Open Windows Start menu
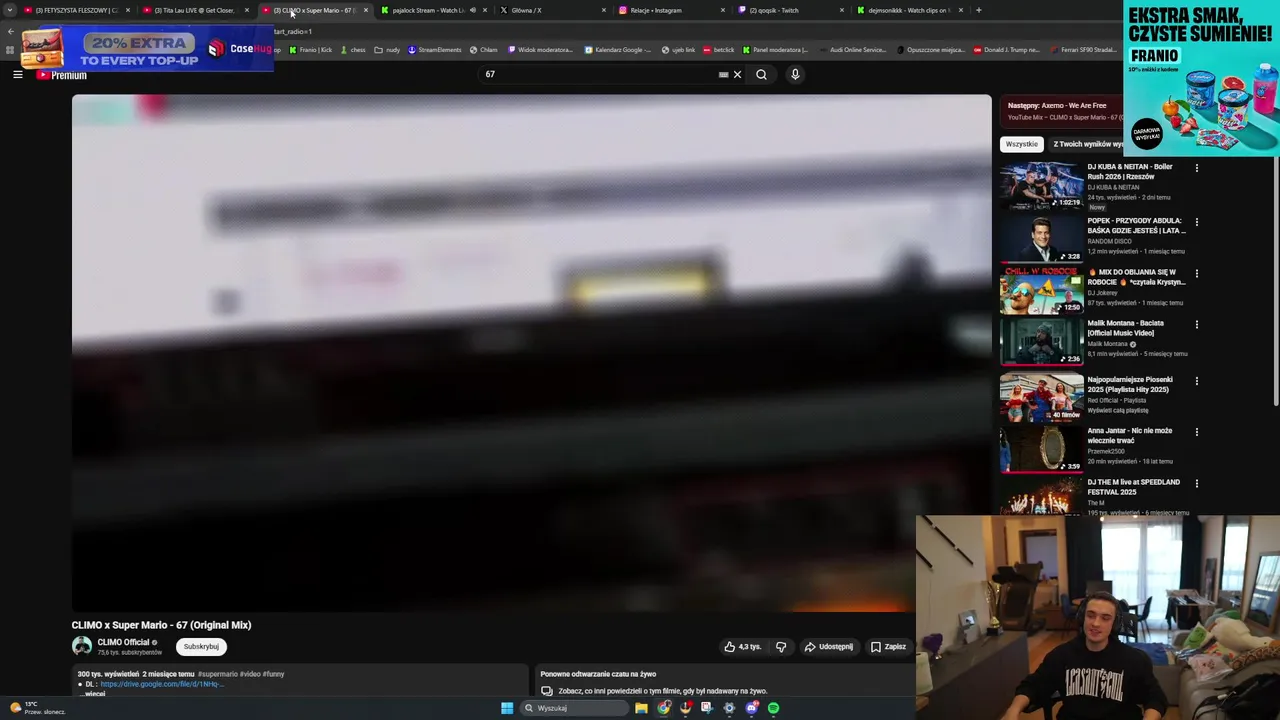 click(x=507, y=708)
